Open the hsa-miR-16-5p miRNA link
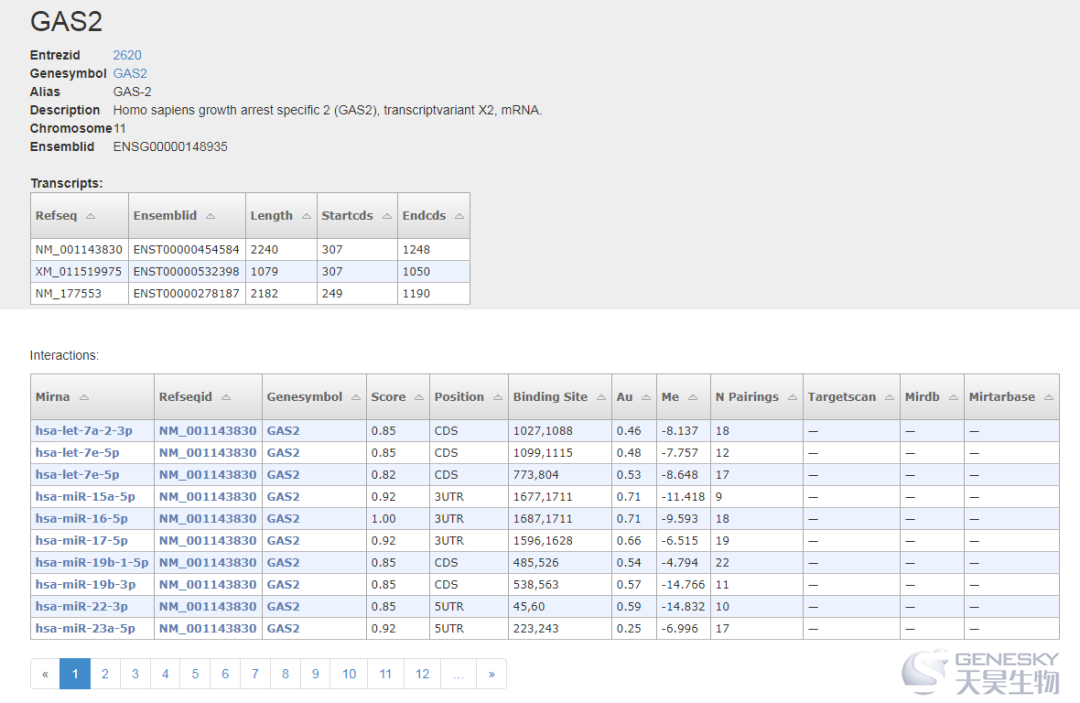This screenshot has height=703, width=1080. click(x=81, y=519)
